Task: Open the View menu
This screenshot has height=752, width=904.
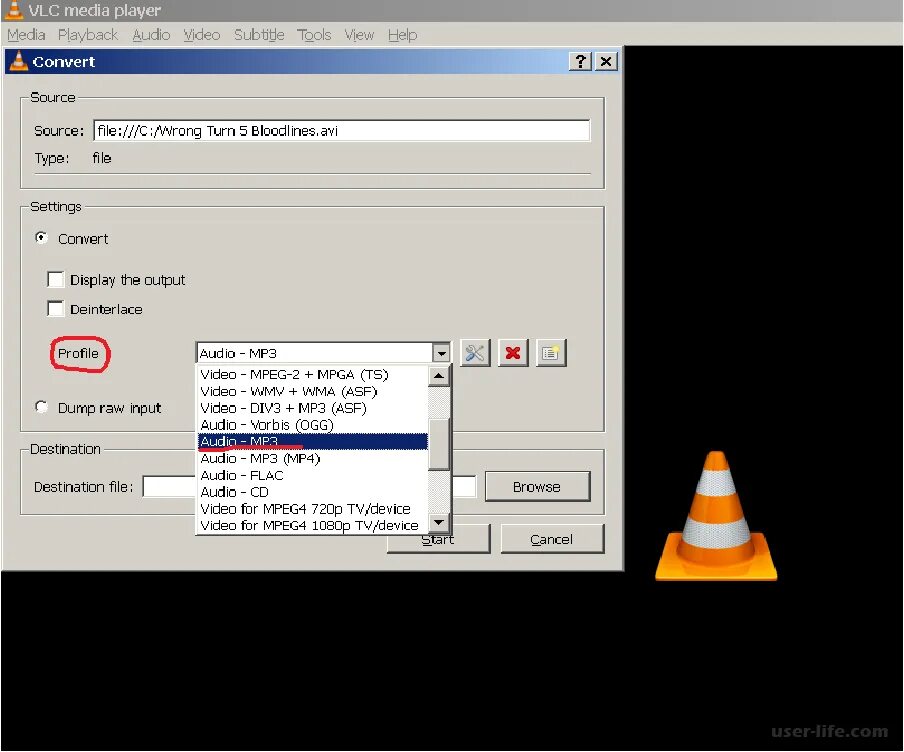Action: click(x=359, y=35)
